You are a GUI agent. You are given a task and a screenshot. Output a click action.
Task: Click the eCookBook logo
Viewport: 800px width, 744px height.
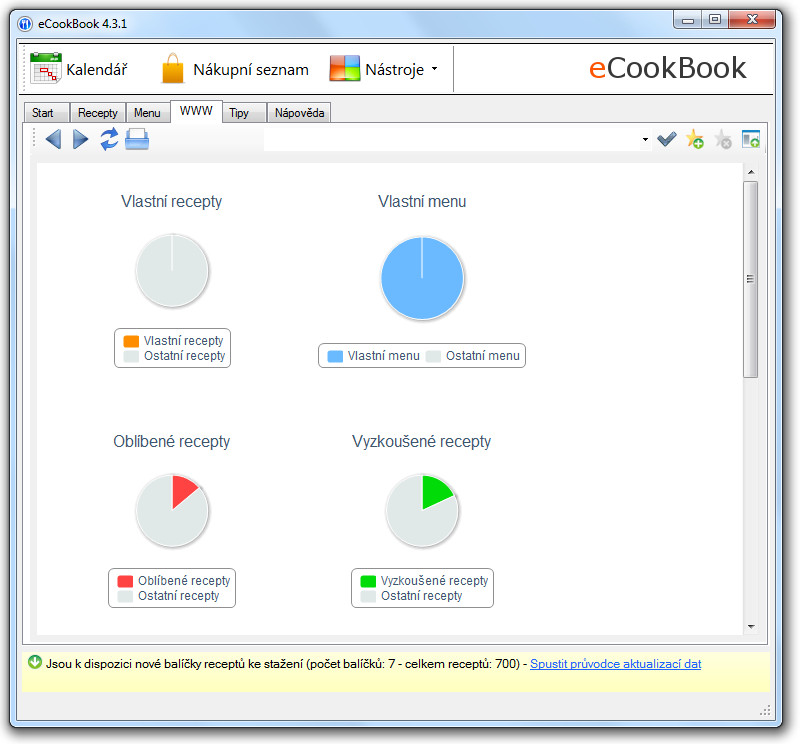coord(667,68)
